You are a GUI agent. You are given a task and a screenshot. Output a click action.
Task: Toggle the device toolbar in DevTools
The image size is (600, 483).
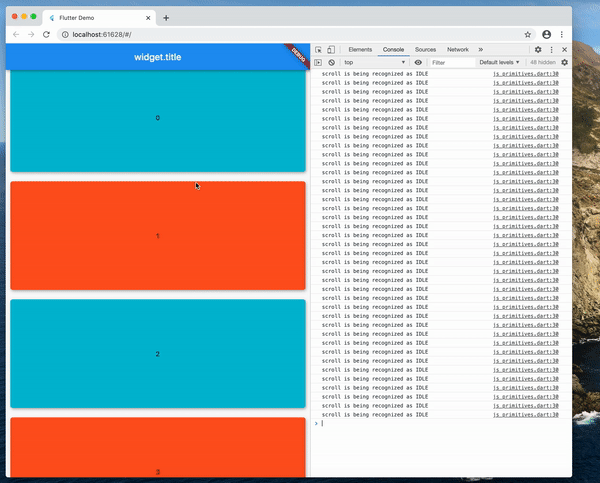[331, 50]
